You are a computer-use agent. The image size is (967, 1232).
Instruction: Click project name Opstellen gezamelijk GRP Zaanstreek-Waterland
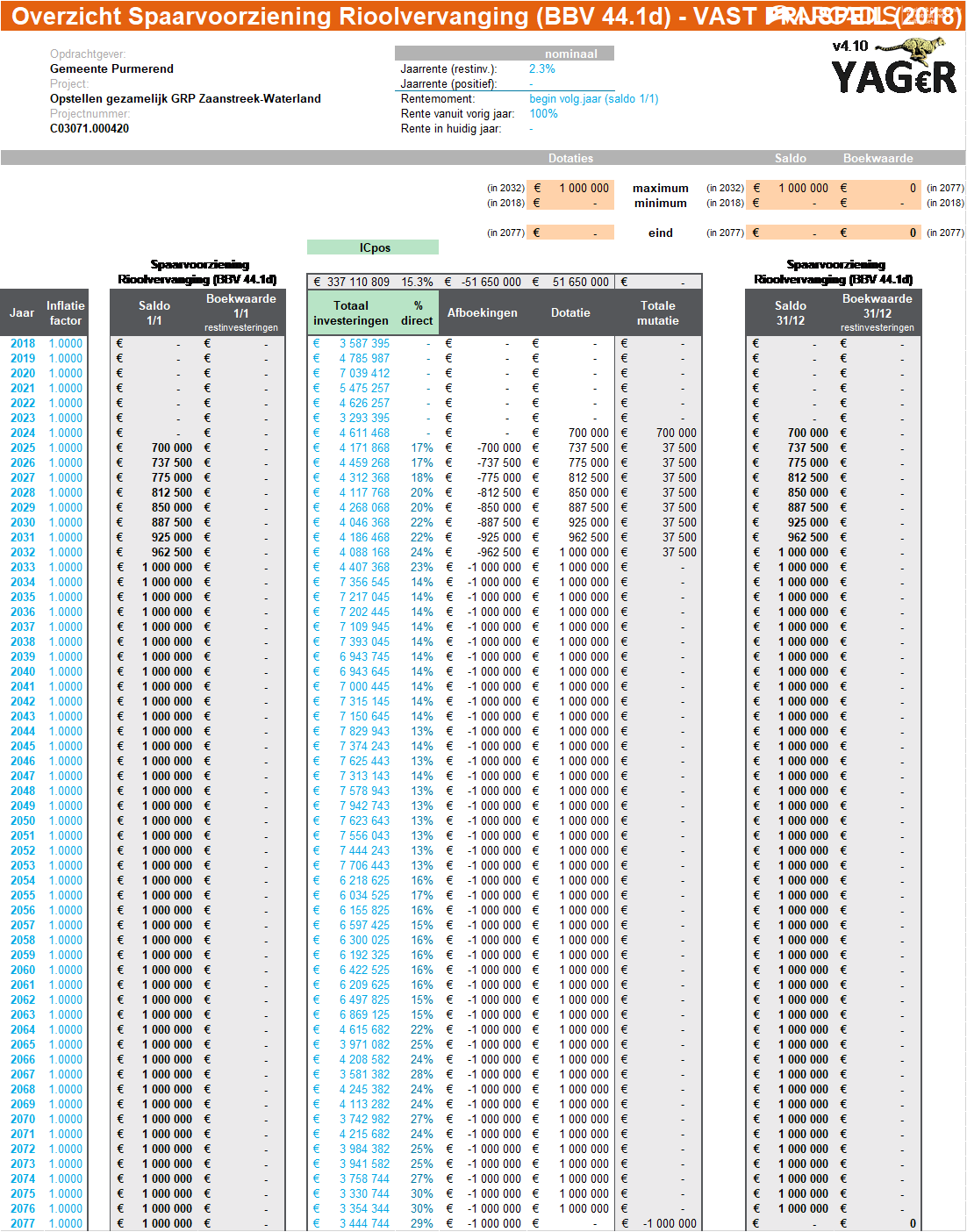(185, 98)
